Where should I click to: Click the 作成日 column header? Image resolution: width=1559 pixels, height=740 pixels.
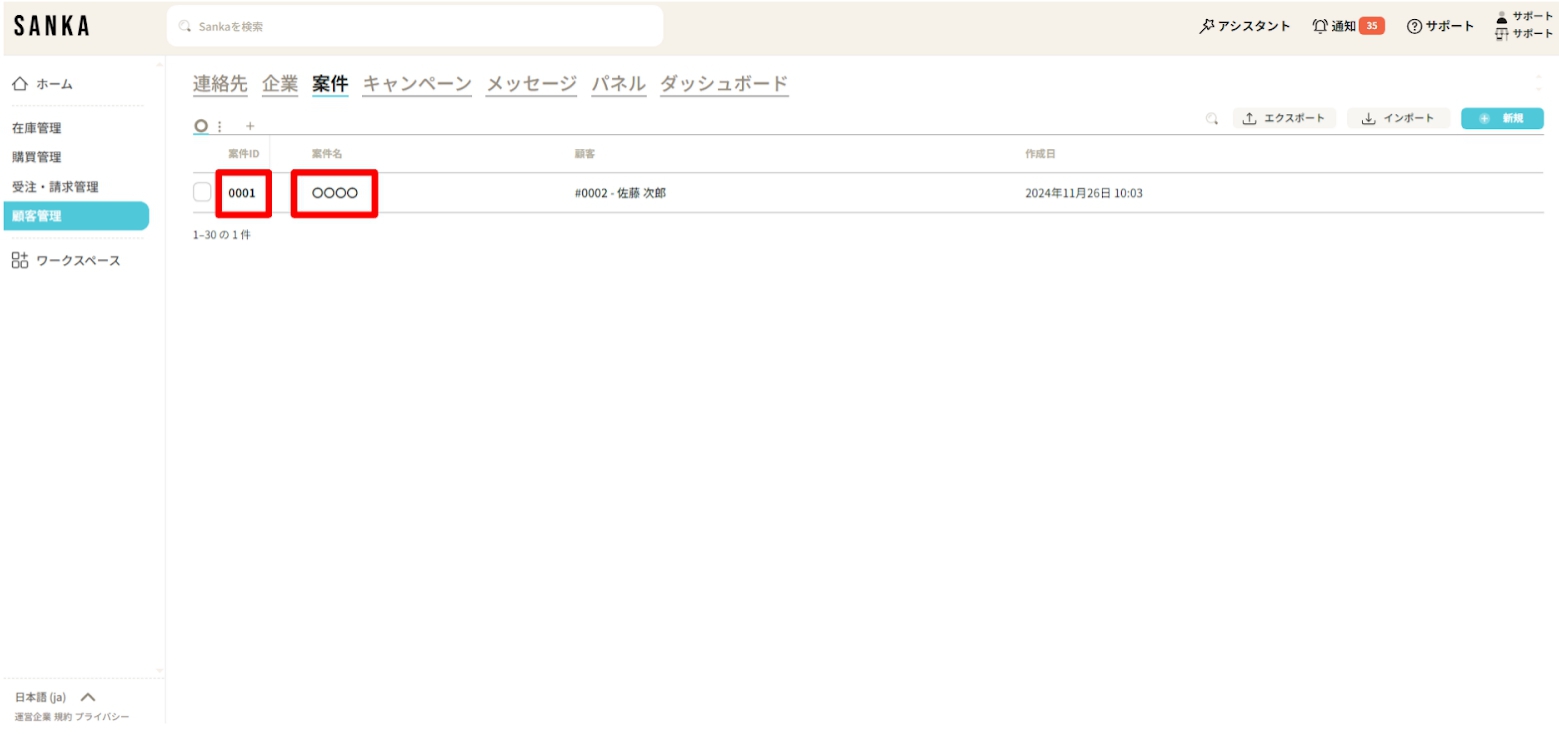tap(1040, 154)
